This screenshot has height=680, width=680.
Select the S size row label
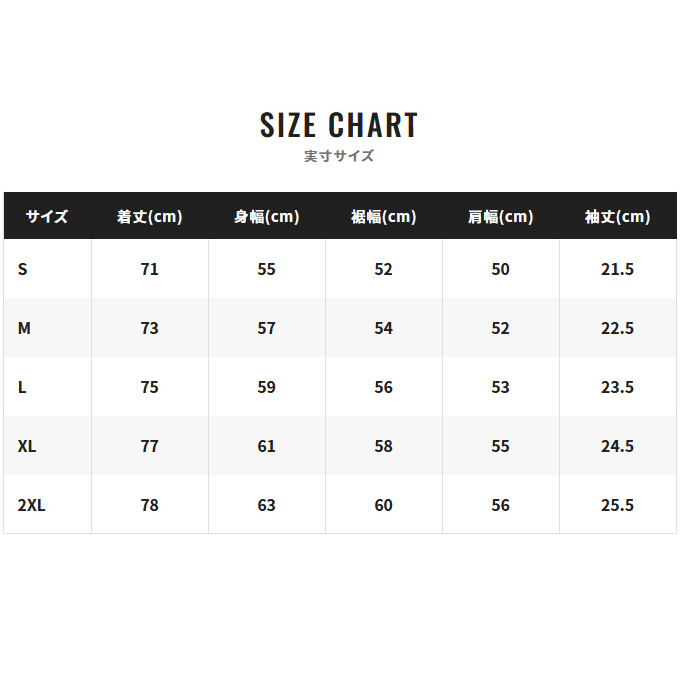tap(23, 269)
